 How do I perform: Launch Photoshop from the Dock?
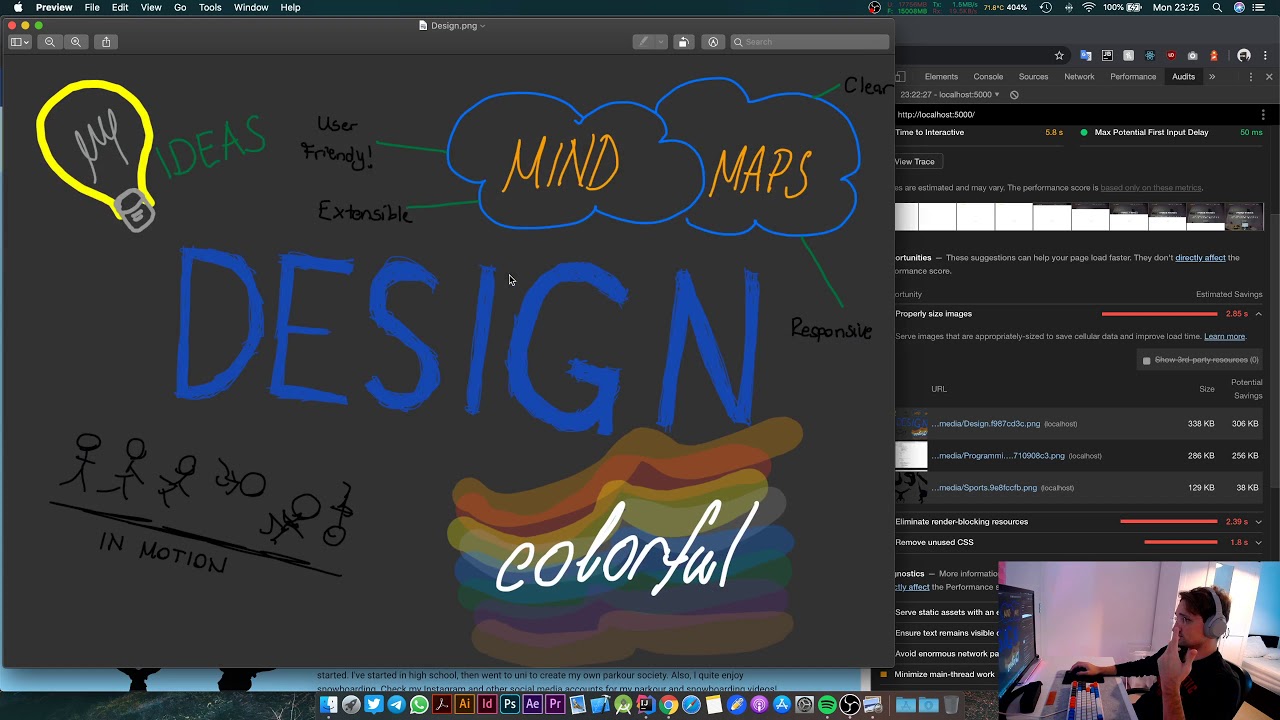coord(510,705)
